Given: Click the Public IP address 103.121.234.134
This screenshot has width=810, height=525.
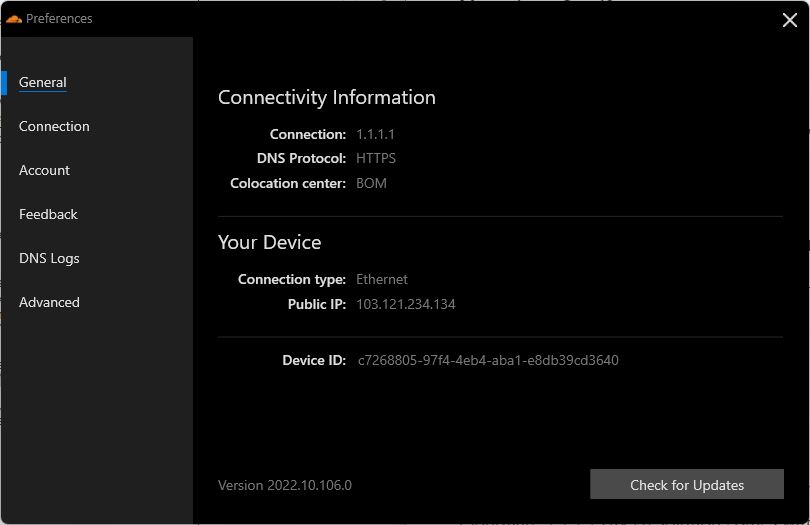Looking at the screenshot, I should point(406,304).
